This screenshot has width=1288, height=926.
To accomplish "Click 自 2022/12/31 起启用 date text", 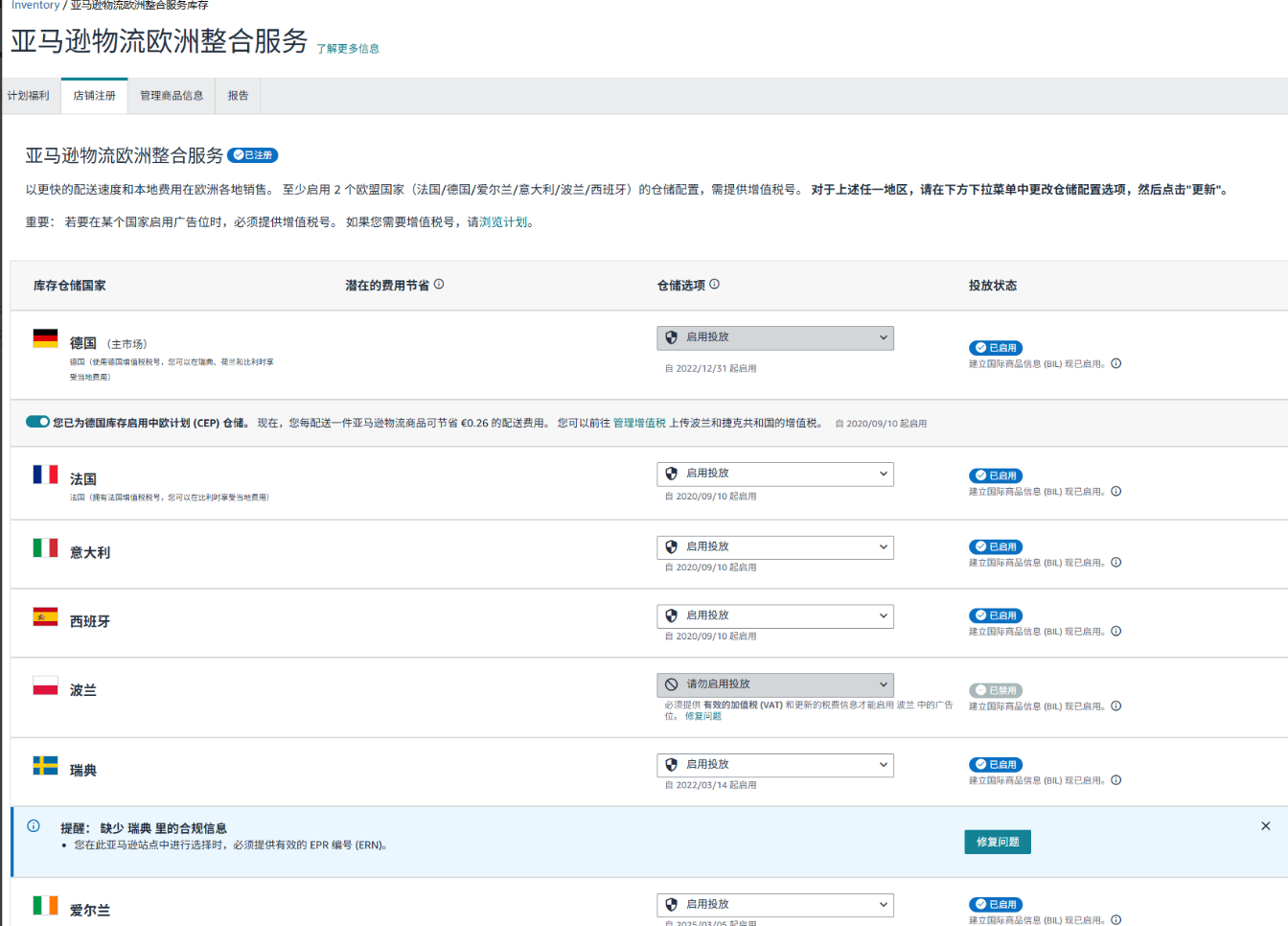I will pyautogui.click(x=711, y=369).
